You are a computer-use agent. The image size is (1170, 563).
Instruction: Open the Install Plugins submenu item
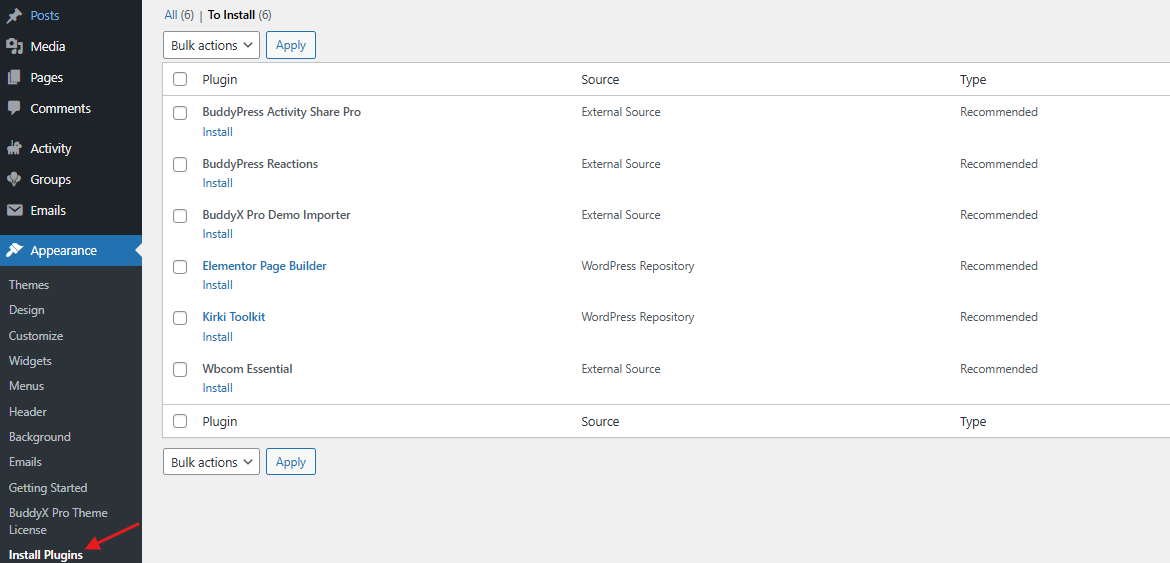tap(46, 555)
